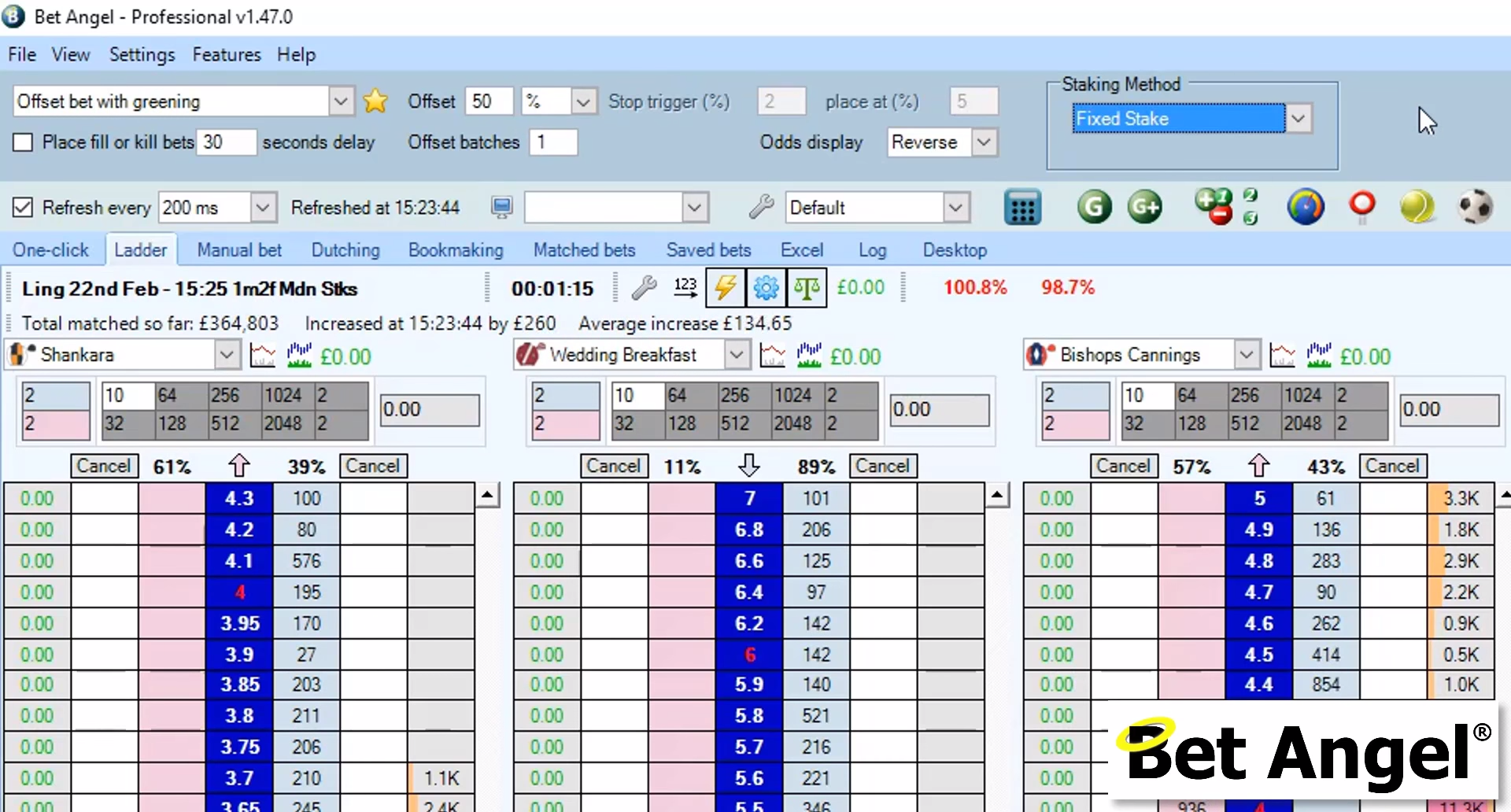This screenshot has height=812, width=1511.
Task: Select the 512 stake button for Bishops Cannings
Action: 1254,423
